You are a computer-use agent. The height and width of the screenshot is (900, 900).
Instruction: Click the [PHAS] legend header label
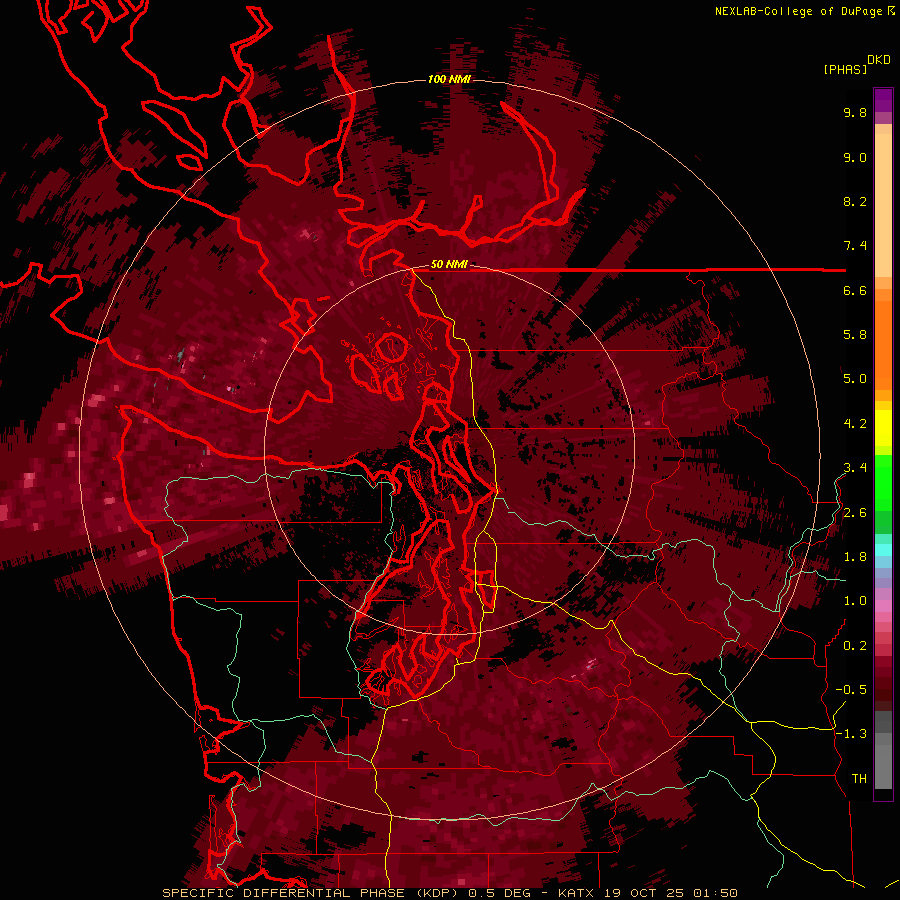pyautogui.click(x=845, y=69)
